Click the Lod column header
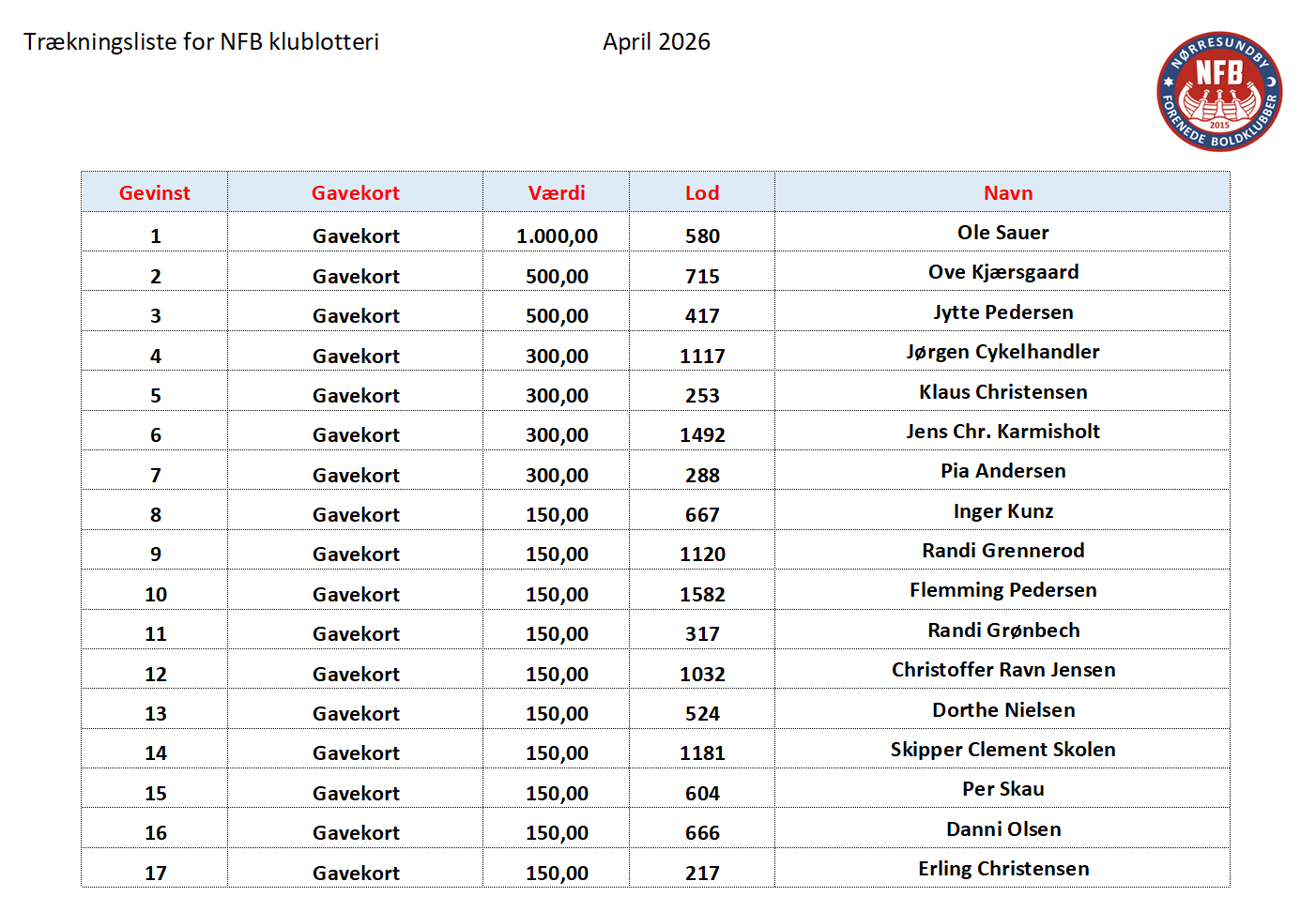The width and height of the screenshot is (1316, 912). tap(701, 192)
